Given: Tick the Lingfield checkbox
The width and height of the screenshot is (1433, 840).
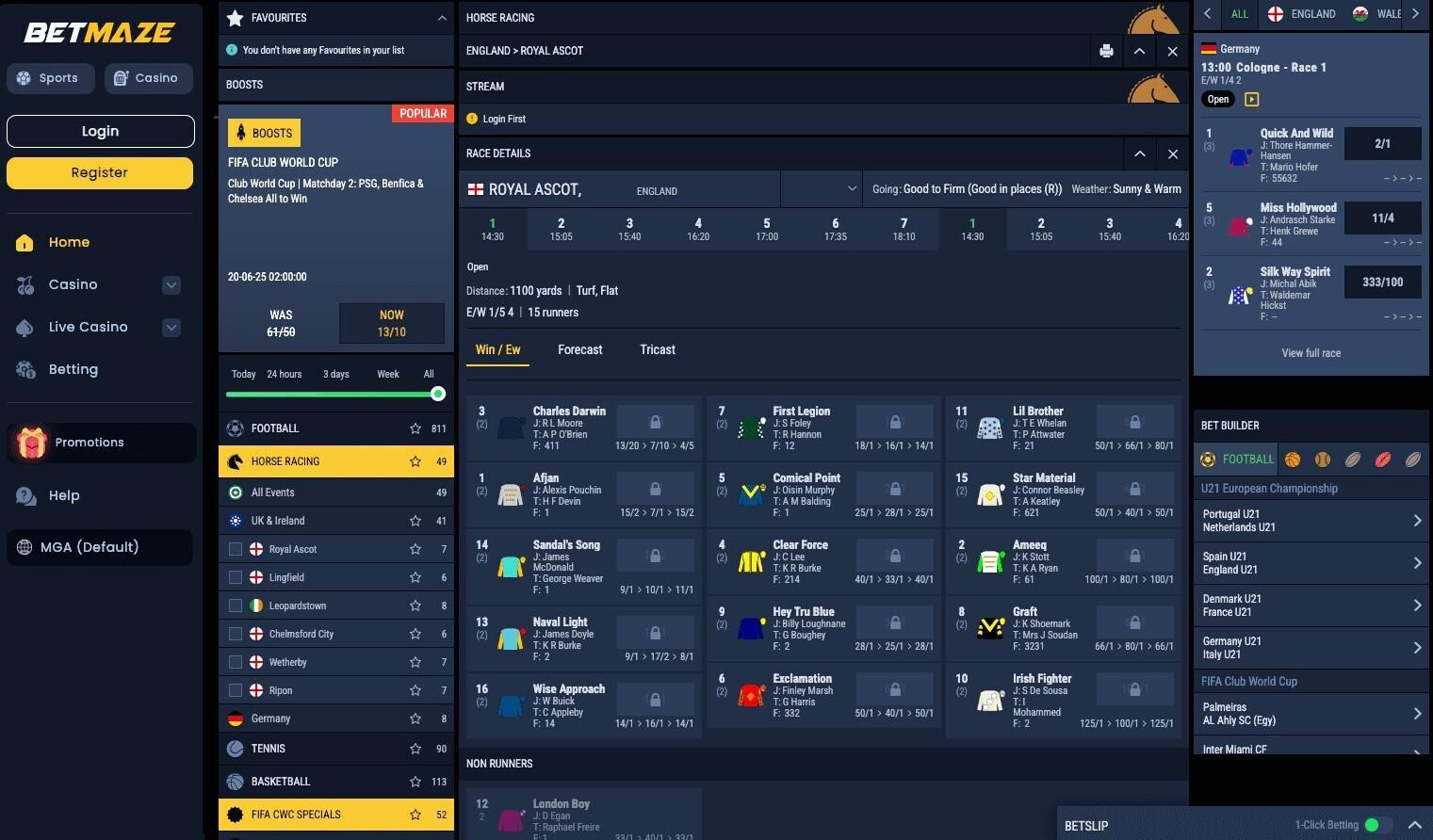Looking at the screenshot, I should [236, 577].
